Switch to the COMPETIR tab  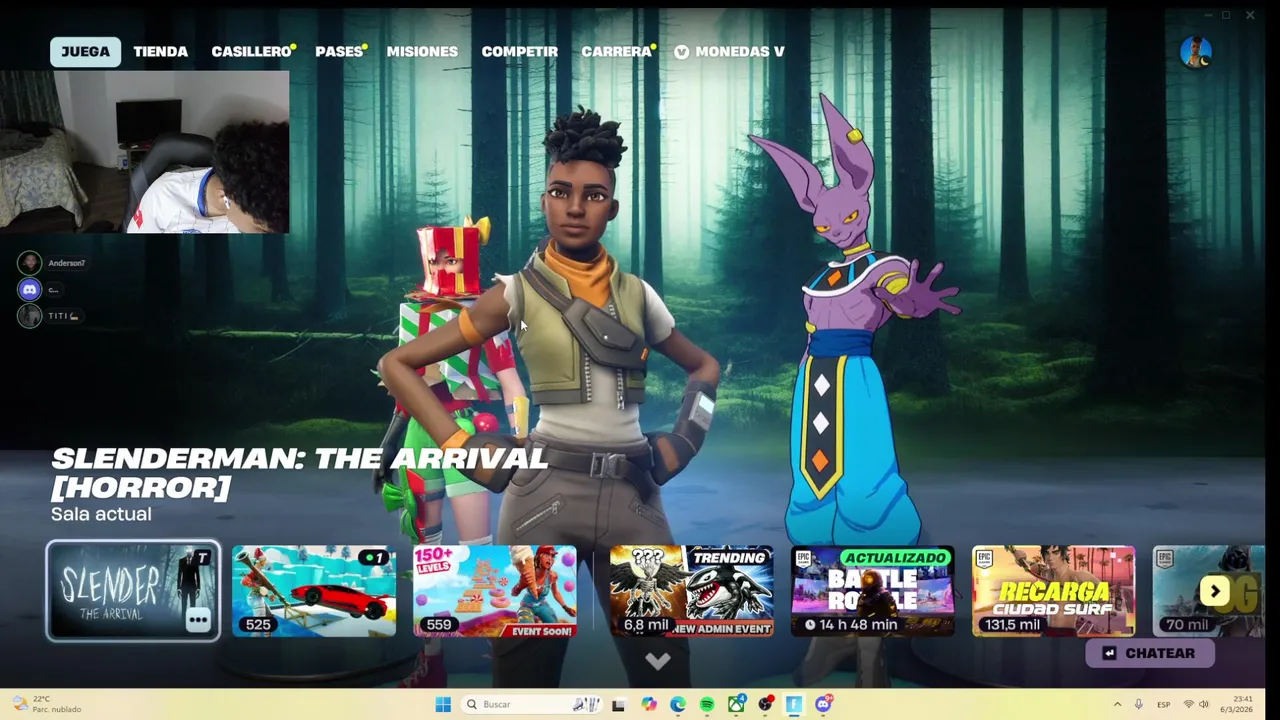[x=519, y=52]
